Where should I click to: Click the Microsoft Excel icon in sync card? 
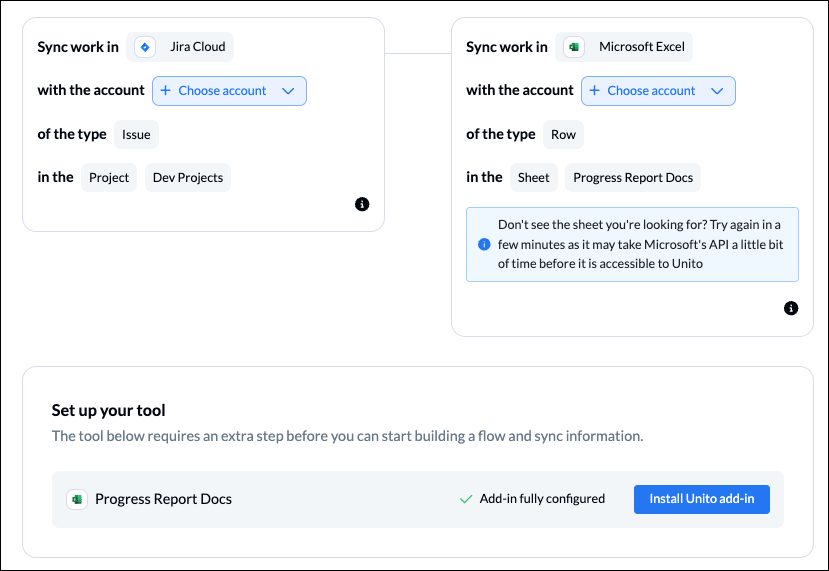pos(574,47)
